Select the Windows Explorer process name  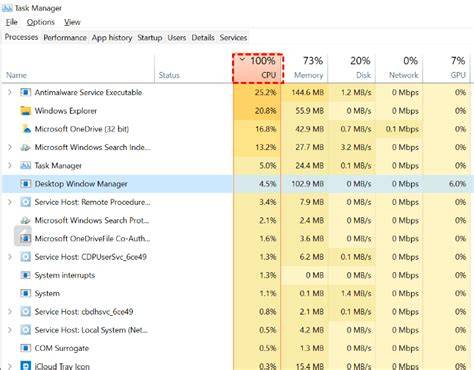coord(66,111)
